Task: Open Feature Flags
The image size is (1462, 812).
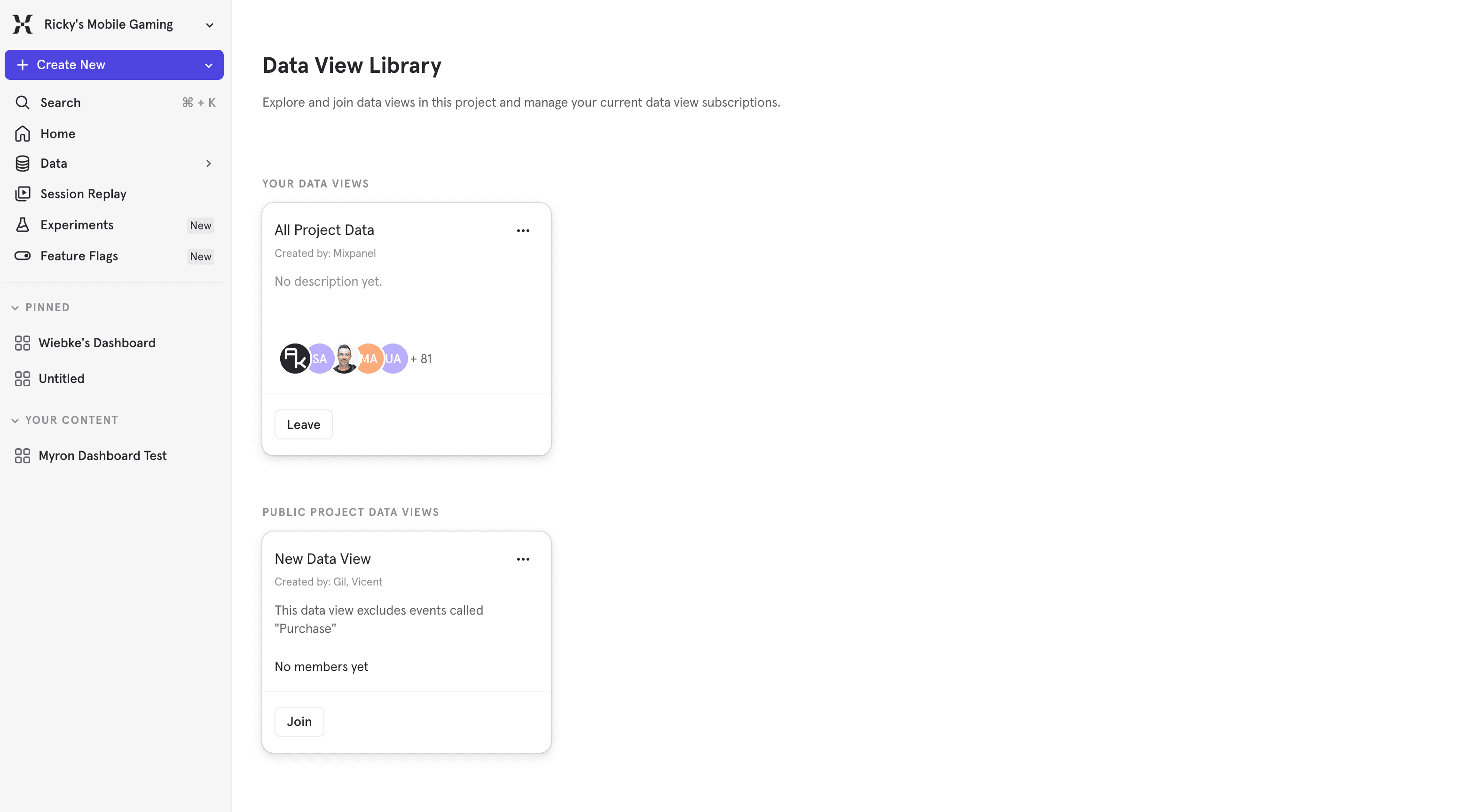Action: pyautogui.click(x=79, y=255)
